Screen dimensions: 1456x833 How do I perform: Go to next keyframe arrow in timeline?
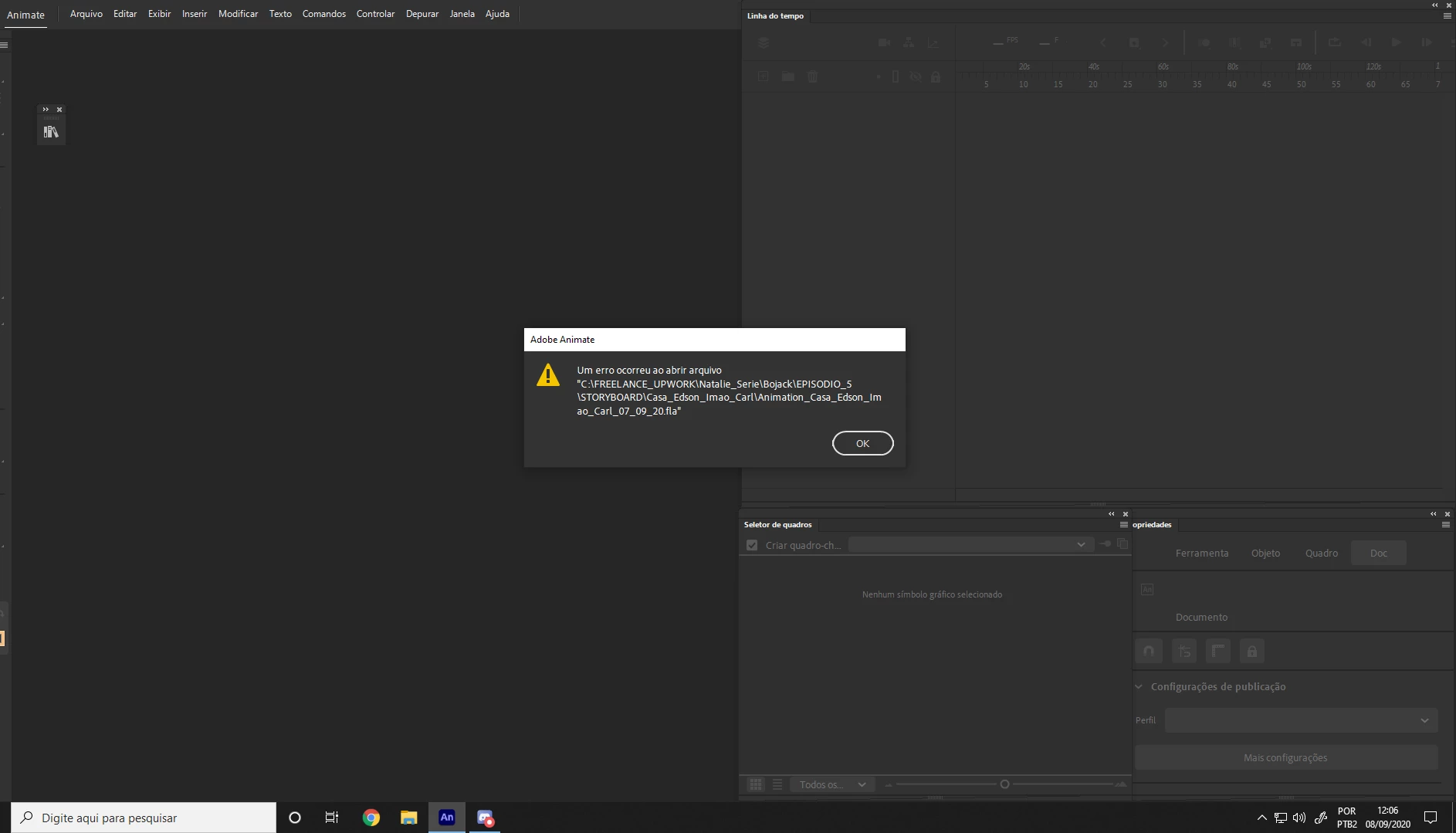[1165, 42]
